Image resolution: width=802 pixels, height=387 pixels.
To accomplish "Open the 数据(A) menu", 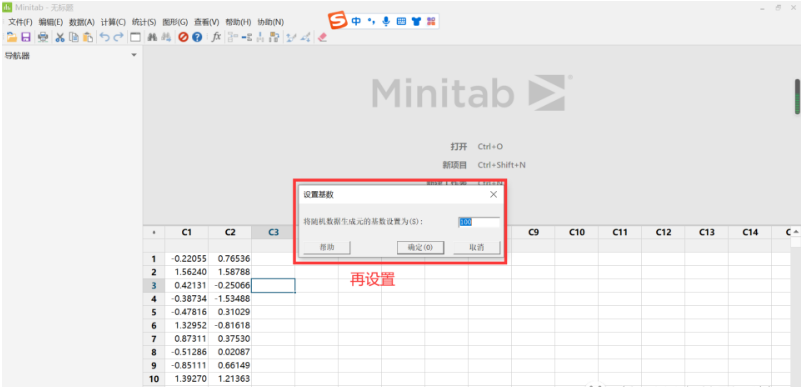I will pyautogui.click(x=82, y=22).
